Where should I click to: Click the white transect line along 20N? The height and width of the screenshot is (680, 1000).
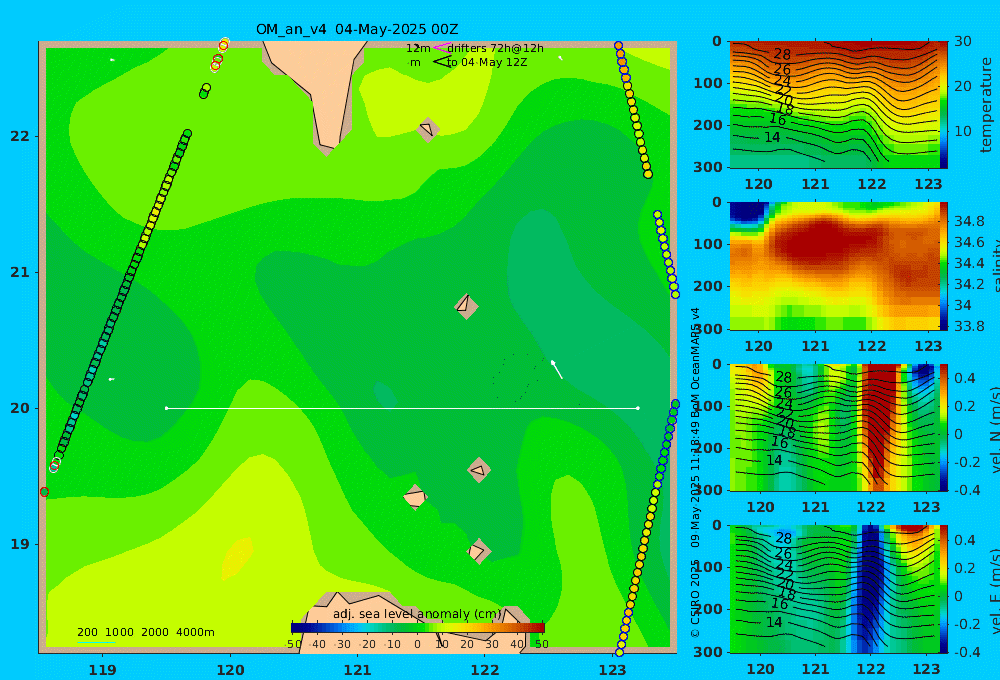click(x=402, y=408)
